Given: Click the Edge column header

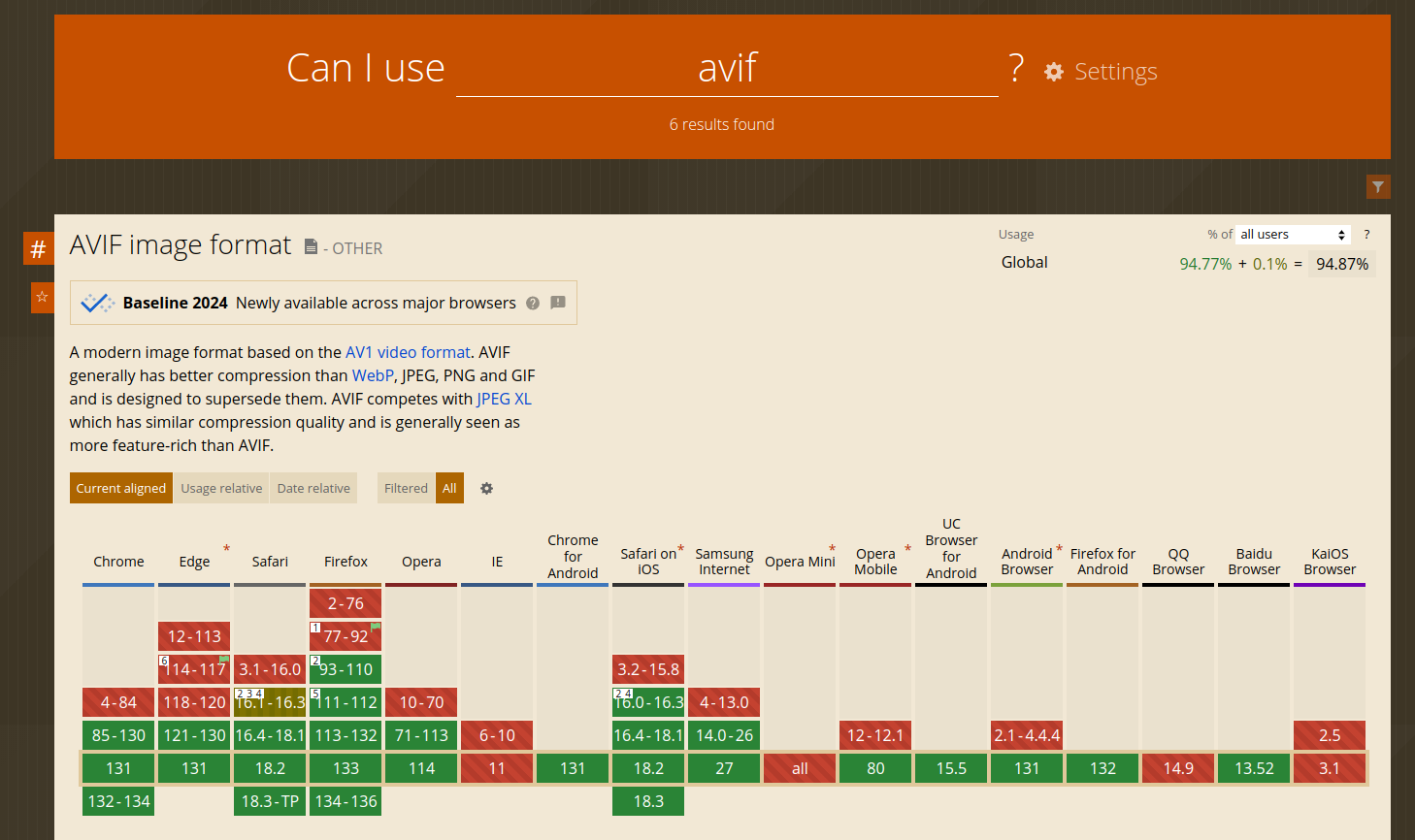Looking at the screenshot, I should (x=194, y=562).
